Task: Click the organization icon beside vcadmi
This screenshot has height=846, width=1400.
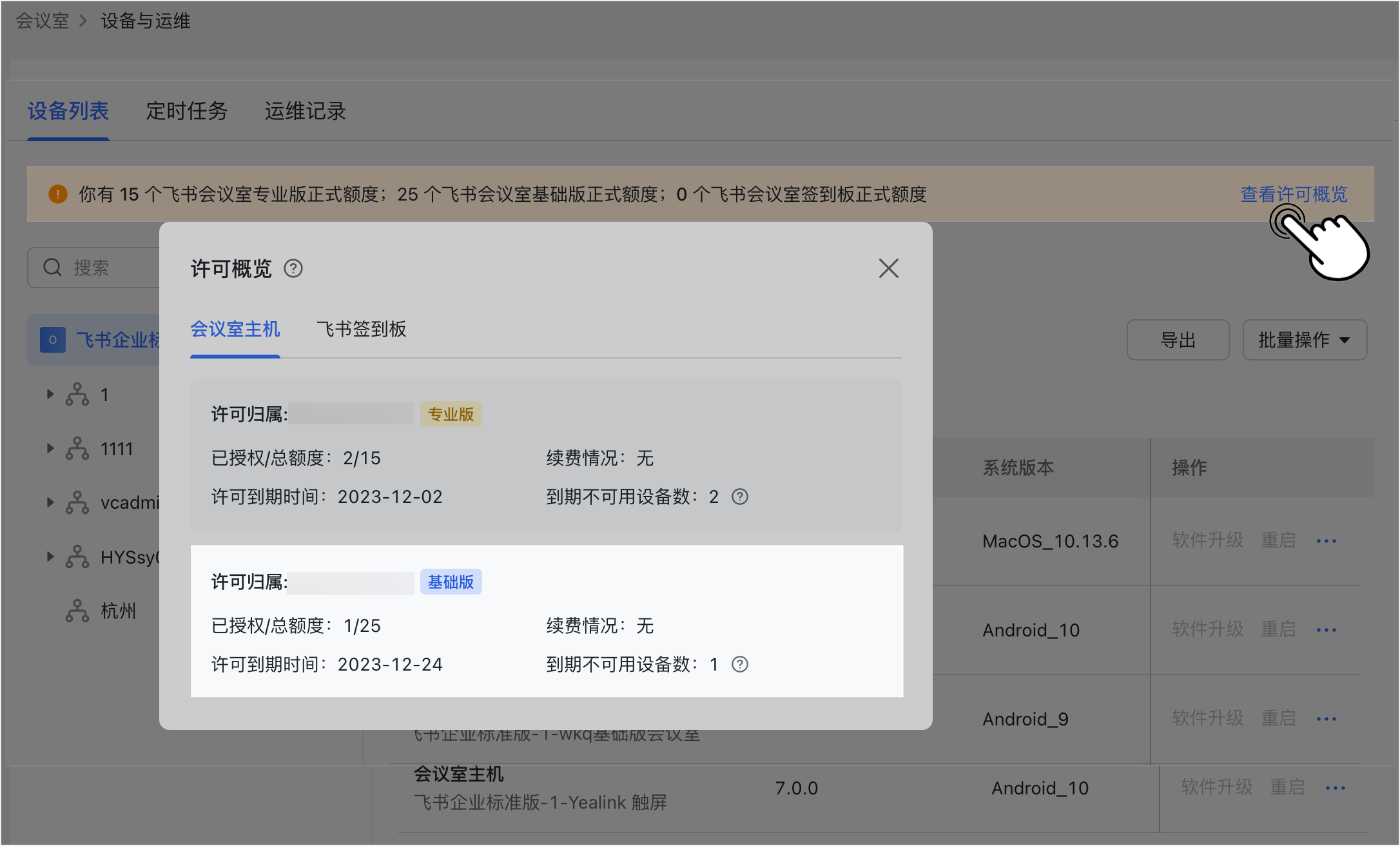Action: 77,502
